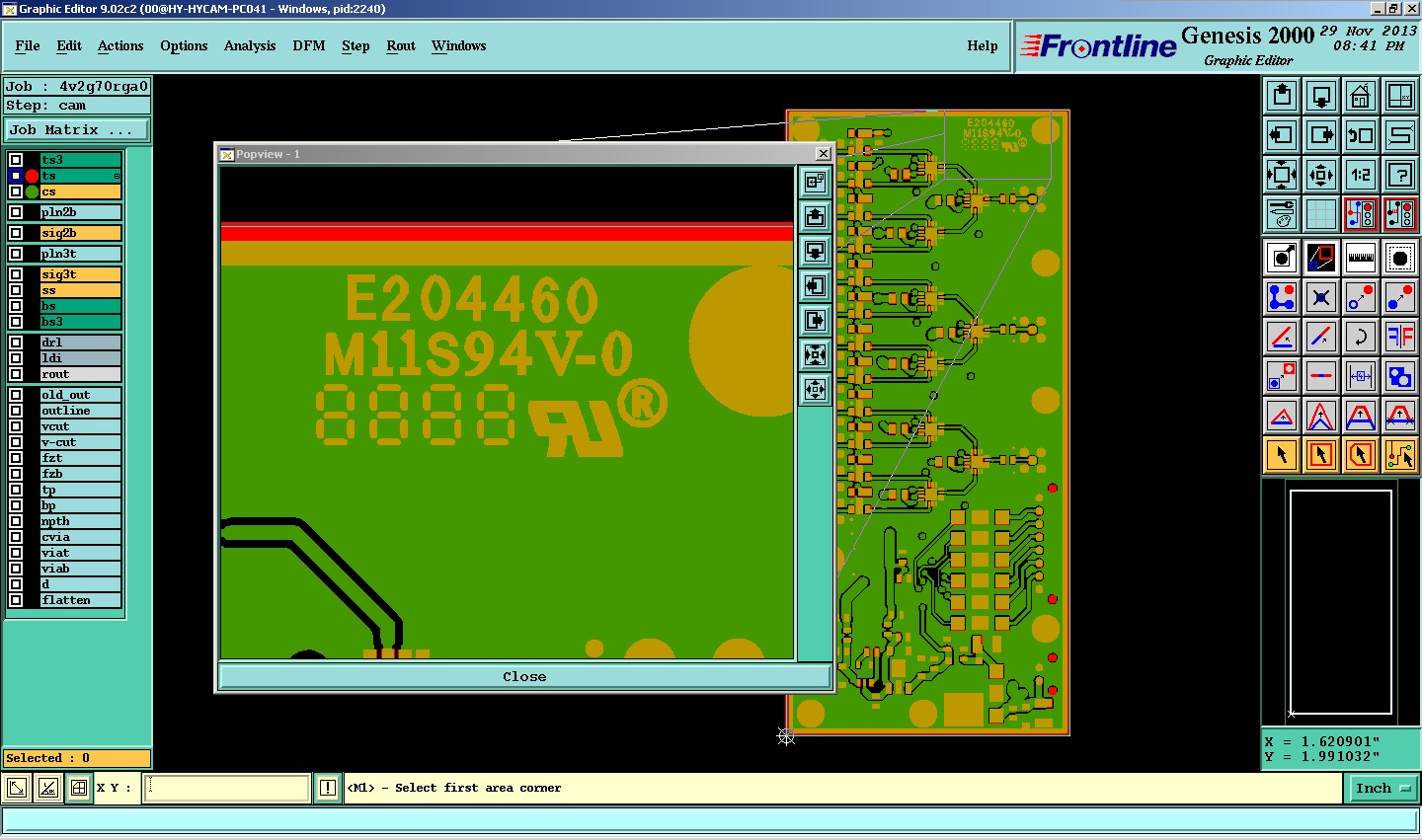The image size is (1422, 840).
Task: Click the X Y coordinate input field
Action: (226, 788)
